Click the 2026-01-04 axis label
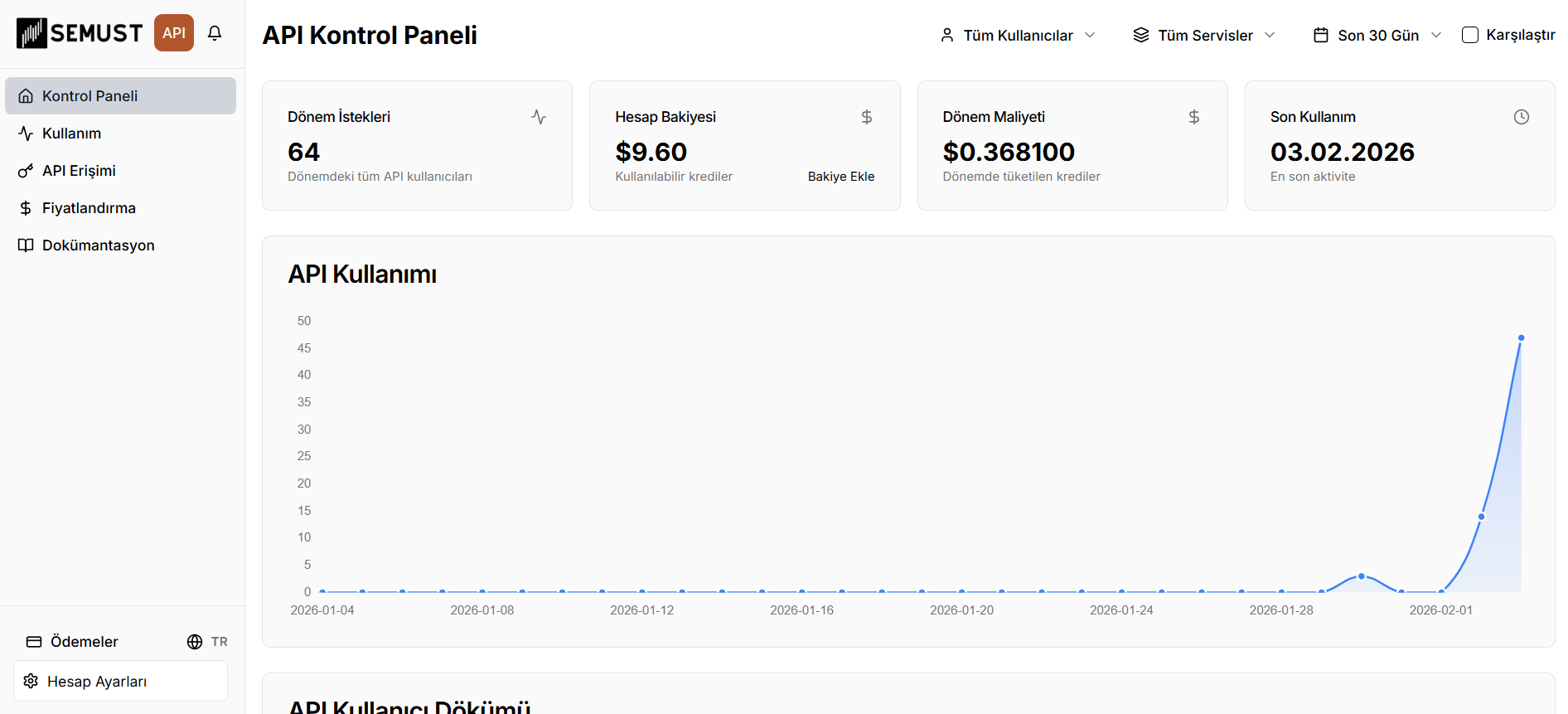The width and height of the screenshot is (1568, 714). [322, 610]
